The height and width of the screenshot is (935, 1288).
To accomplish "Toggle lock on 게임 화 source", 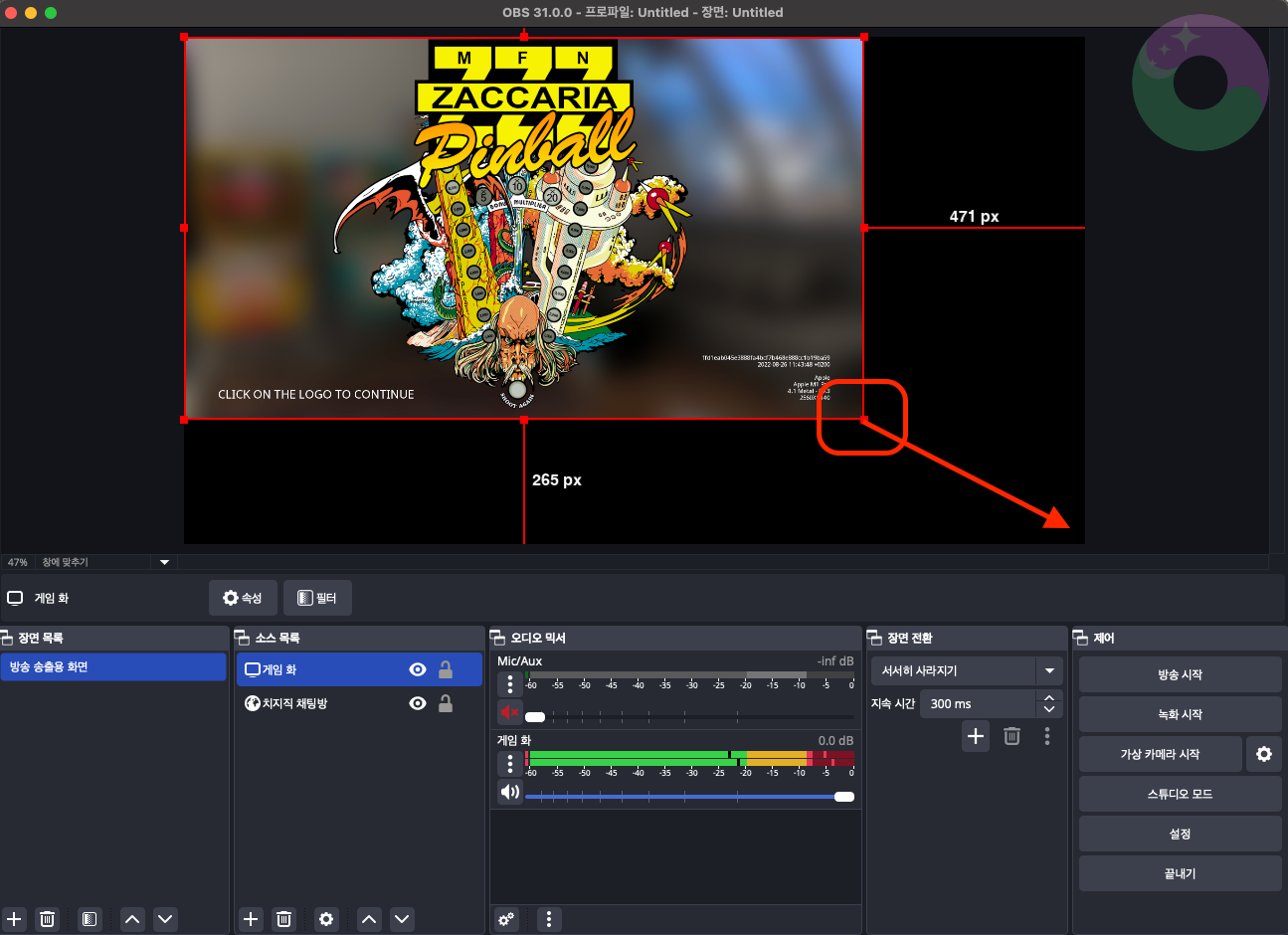I will click(x=446, y=669).
